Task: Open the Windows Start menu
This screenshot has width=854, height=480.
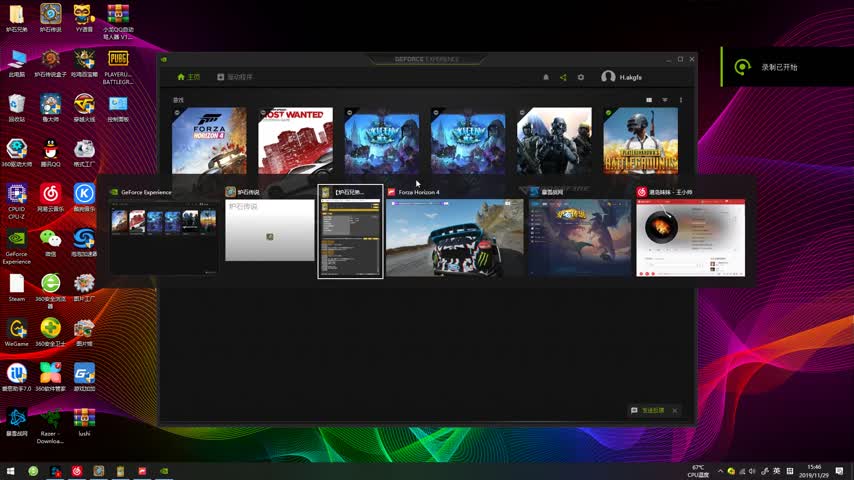Action: click(x=10, y=471)
